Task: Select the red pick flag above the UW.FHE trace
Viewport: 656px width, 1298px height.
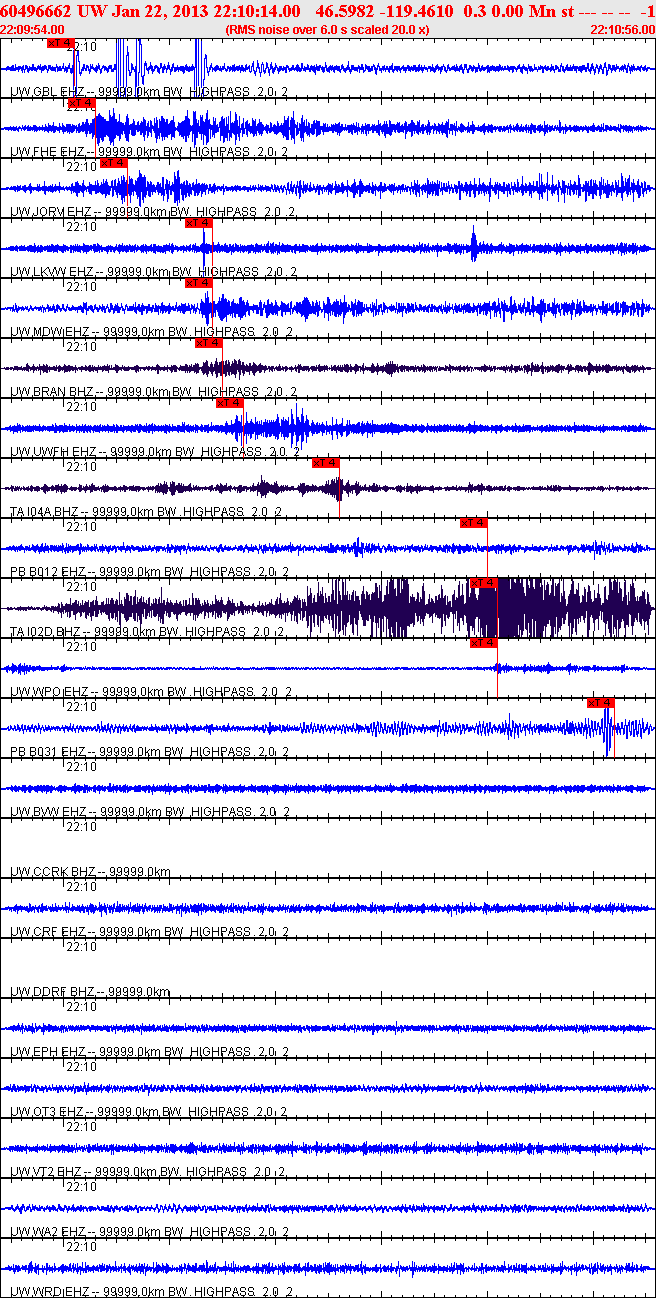Action: [81, 103]
